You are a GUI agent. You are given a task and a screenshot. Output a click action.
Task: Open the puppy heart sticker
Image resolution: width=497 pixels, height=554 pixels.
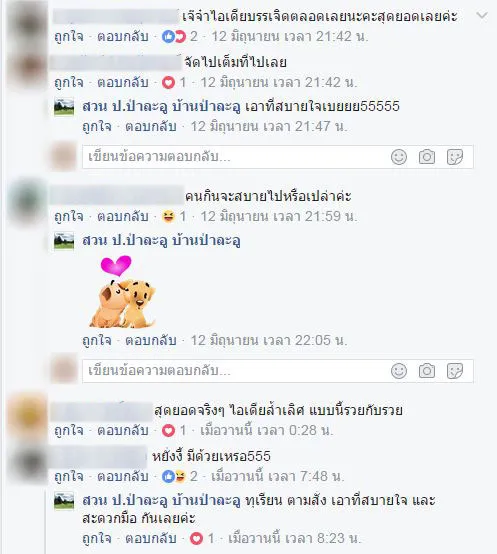click(122, 292)
